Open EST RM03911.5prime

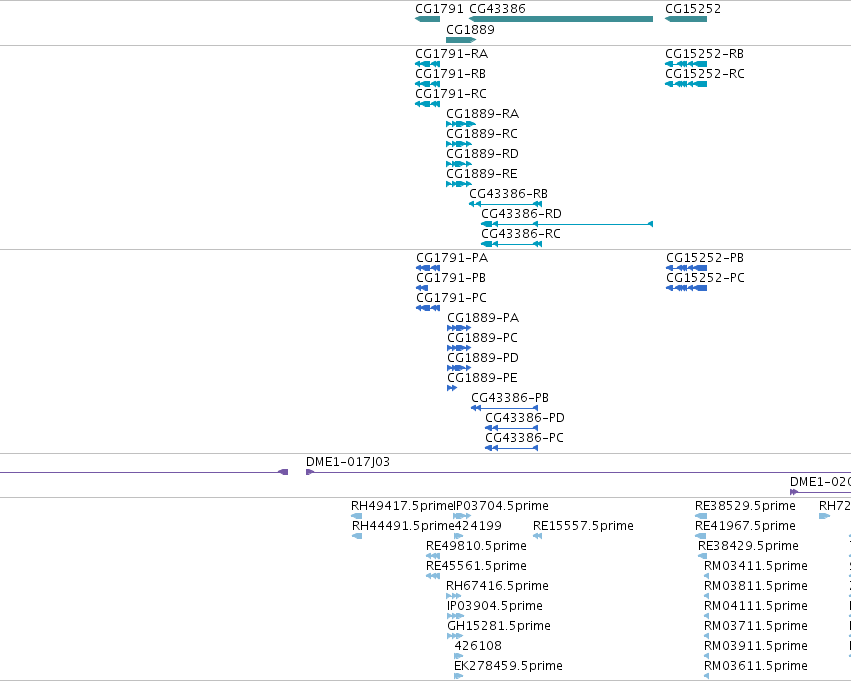756,647
